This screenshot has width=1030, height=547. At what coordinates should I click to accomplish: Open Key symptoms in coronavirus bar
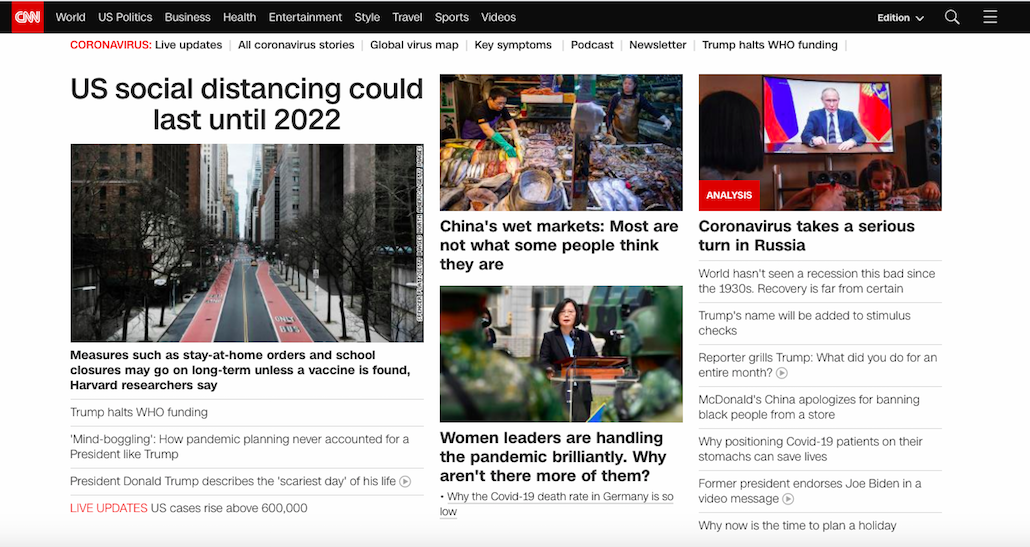point(513,45)
